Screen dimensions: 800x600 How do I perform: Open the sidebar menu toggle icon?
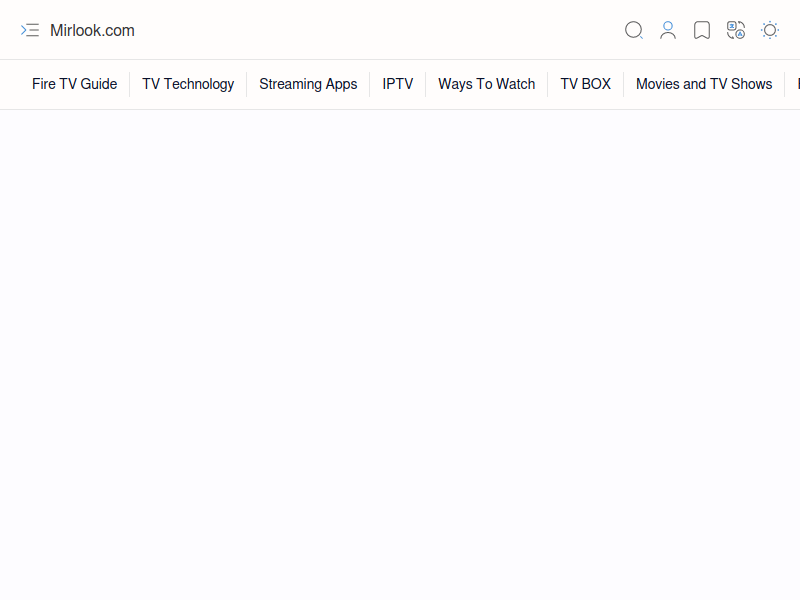(30, 30)
